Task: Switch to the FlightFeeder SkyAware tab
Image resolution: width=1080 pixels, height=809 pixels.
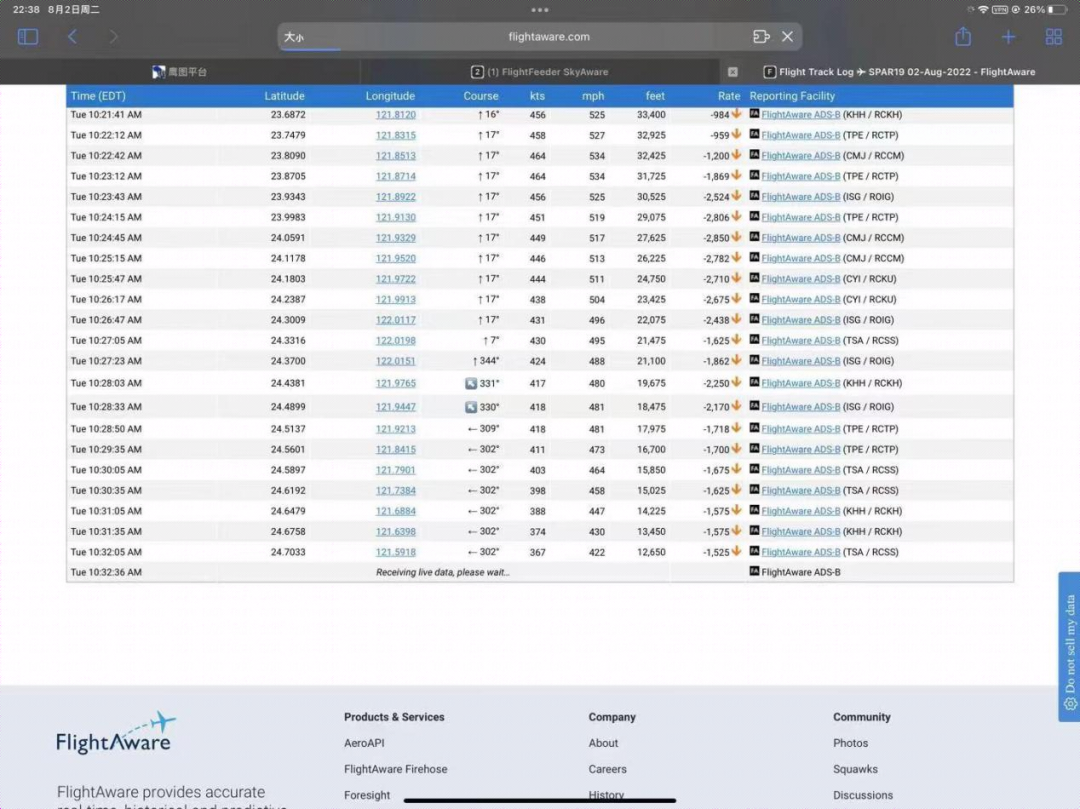Action: click(540, 72)
